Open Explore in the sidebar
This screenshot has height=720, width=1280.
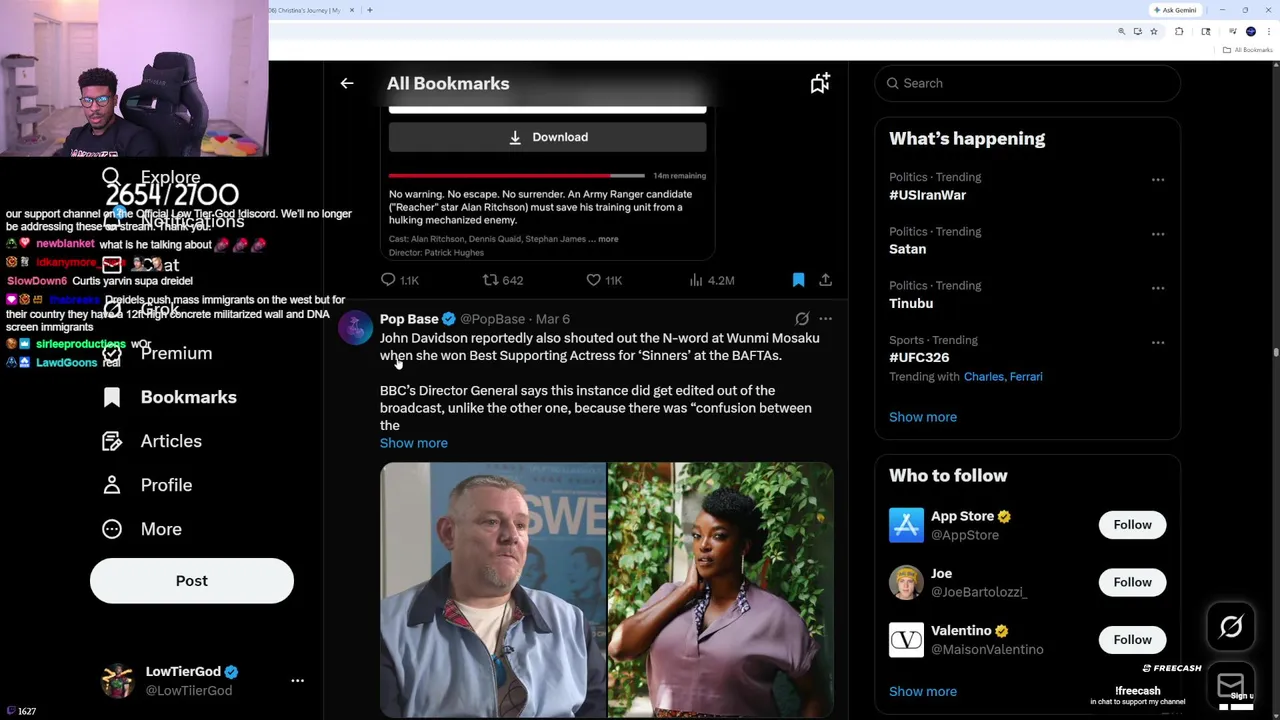[x=152, y=178]
